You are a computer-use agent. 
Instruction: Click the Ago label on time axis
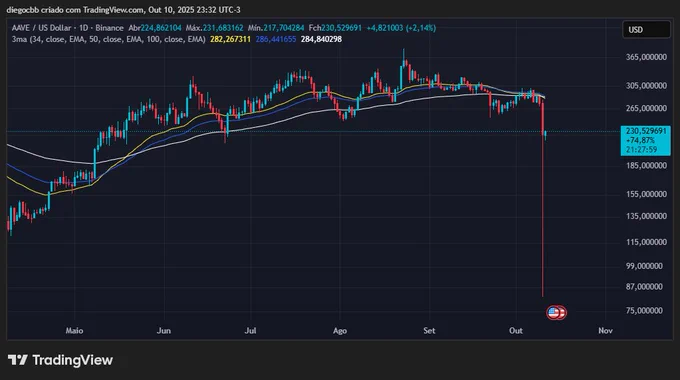click(x=340, y=331)
